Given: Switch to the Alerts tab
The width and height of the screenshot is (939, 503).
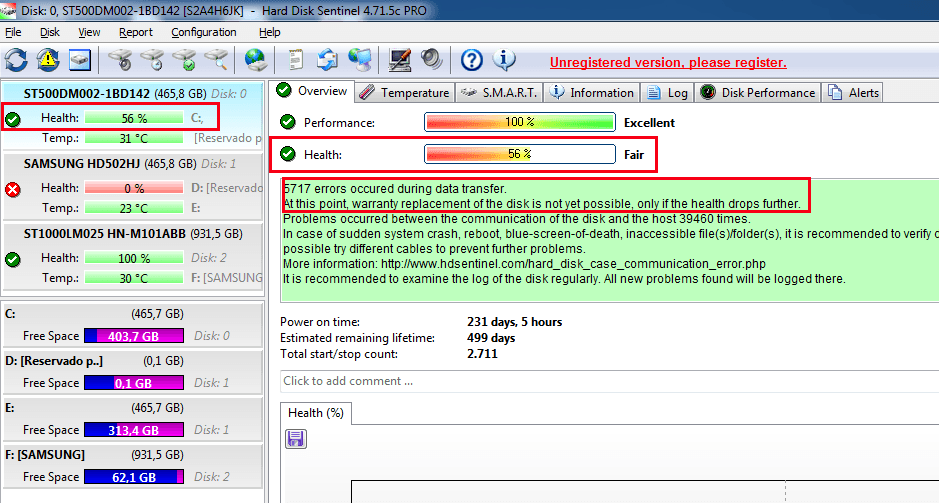Looking at the screenshot, I should point(853,93).
